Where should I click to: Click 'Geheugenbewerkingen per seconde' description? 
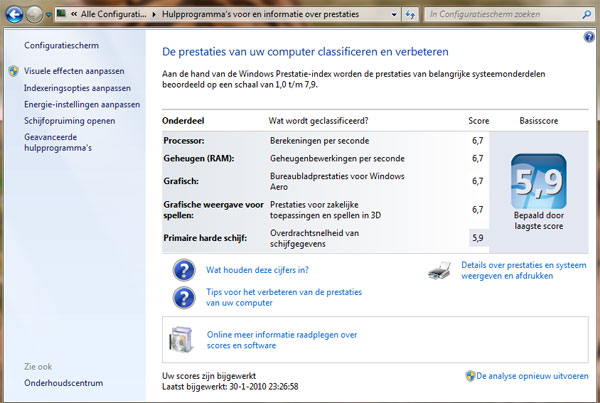[337, 158]
